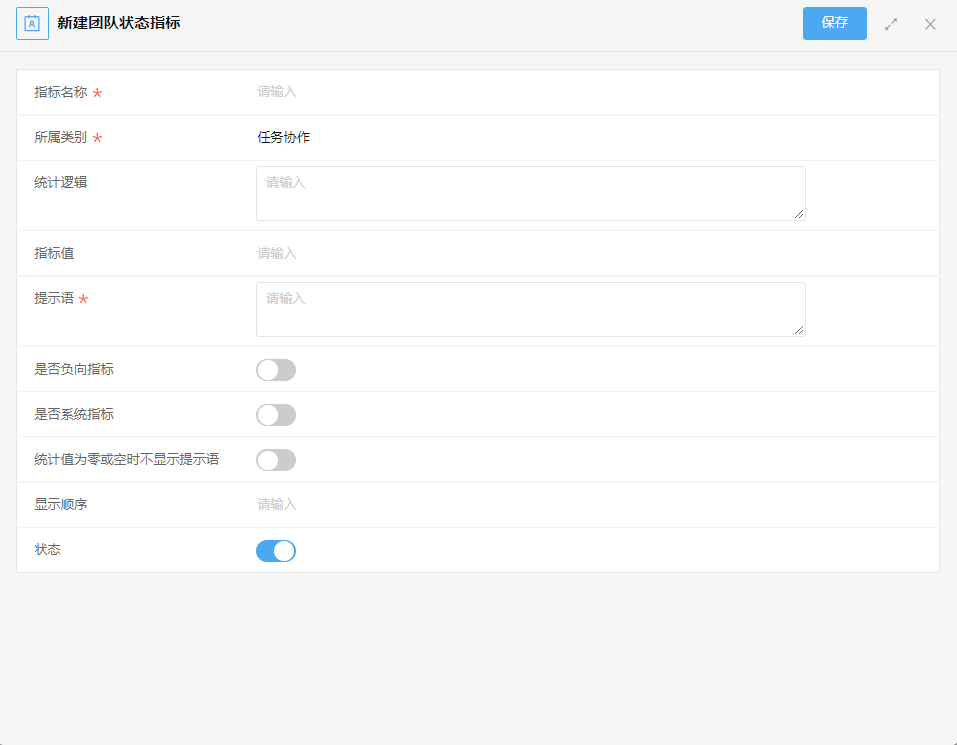Click the 指标名称 field label
Image resolution: width=957 pixels, height=745 pixels.
click(61, 92)
